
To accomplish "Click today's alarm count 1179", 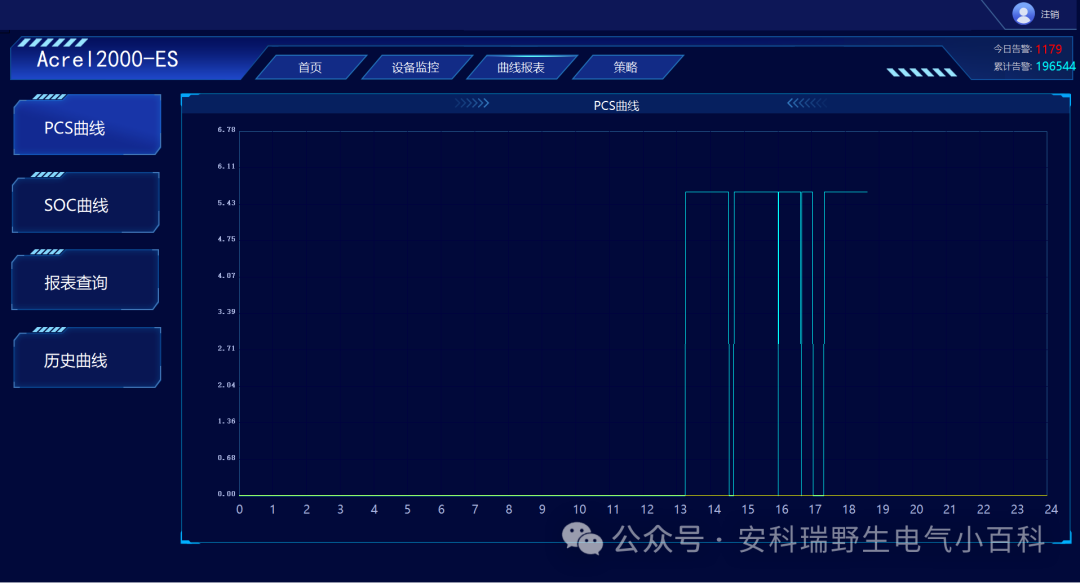I will coord(1048,49).
